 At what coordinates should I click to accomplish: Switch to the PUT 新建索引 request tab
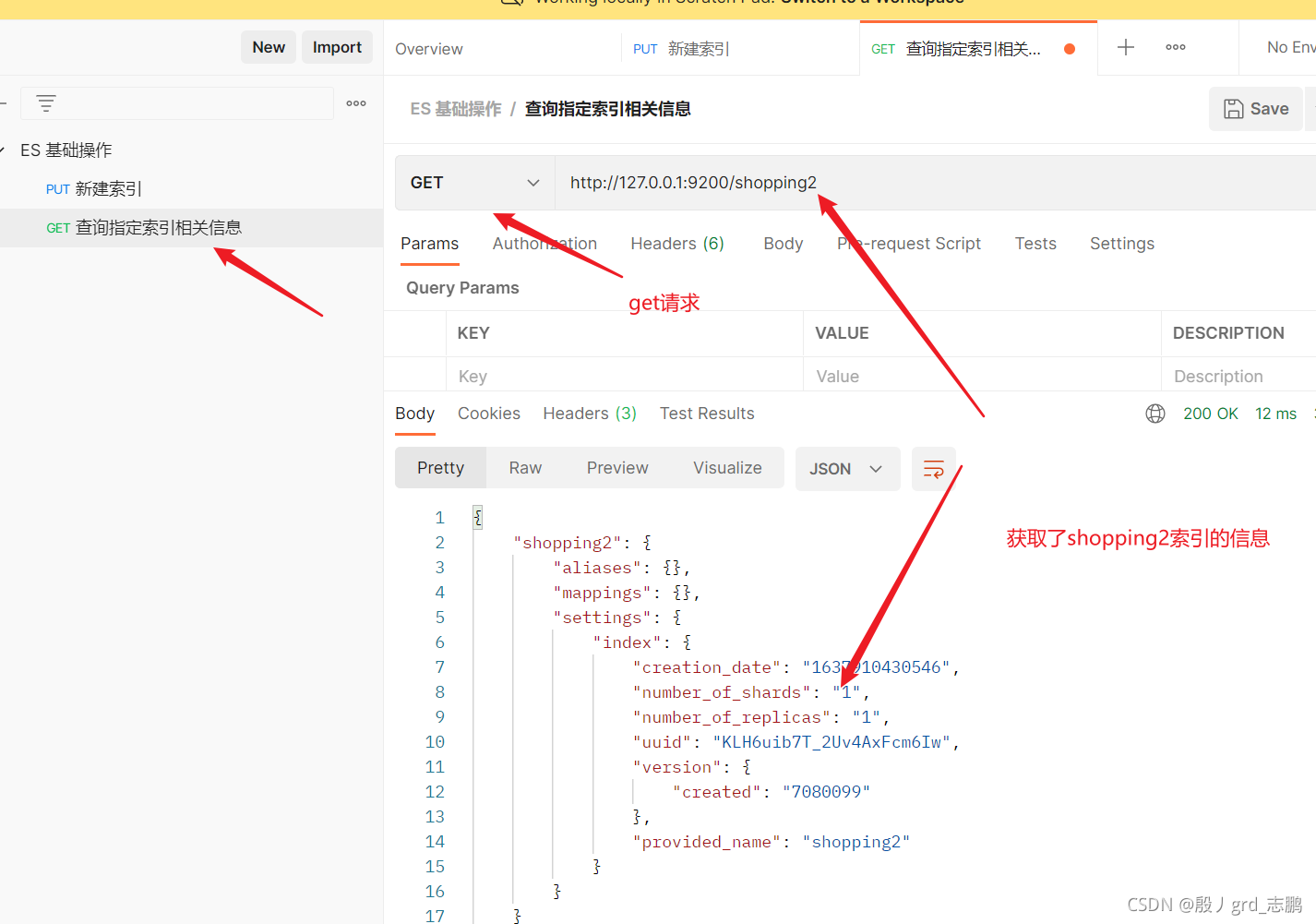point(681,49)
